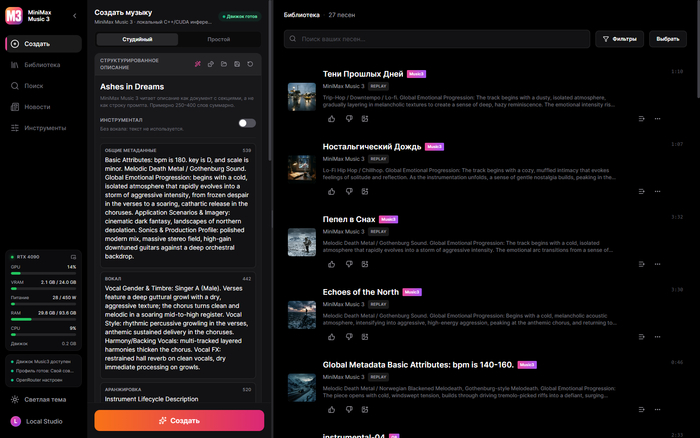The width and height of the screenshot is (700, 438).
Task: Click the reuse-prompt icon for Echoes of the North
Action: coord(365,337)
